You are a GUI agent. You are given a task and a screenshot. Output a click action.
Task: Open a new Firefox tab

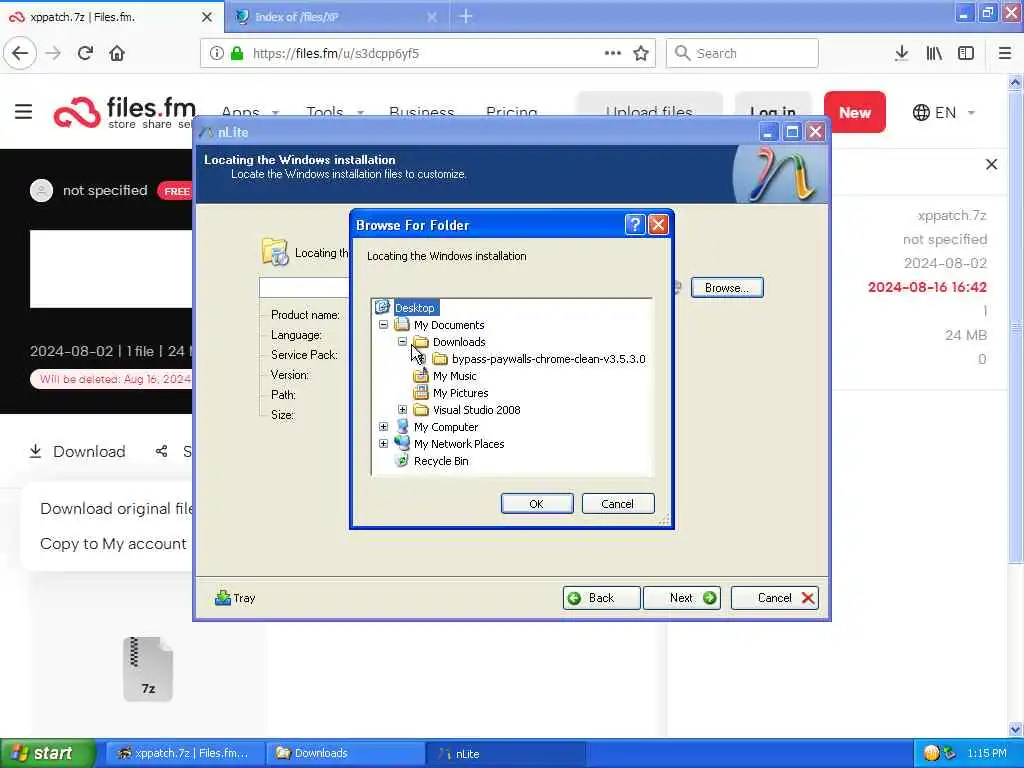[x=466, y=16]
